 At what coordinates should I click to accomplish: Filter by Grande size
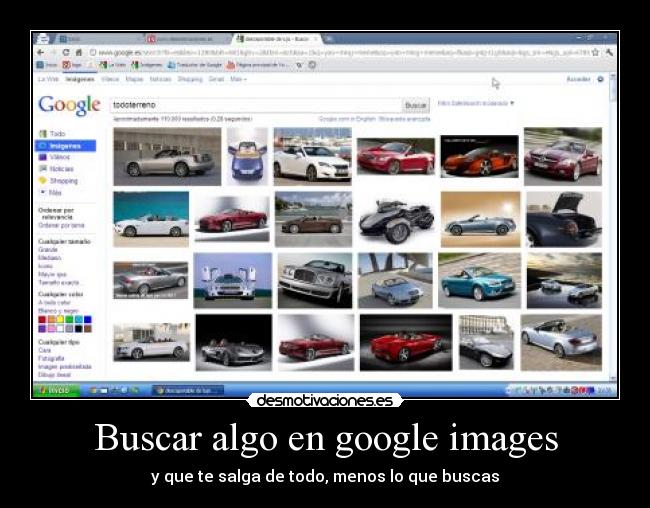[48, 250]
